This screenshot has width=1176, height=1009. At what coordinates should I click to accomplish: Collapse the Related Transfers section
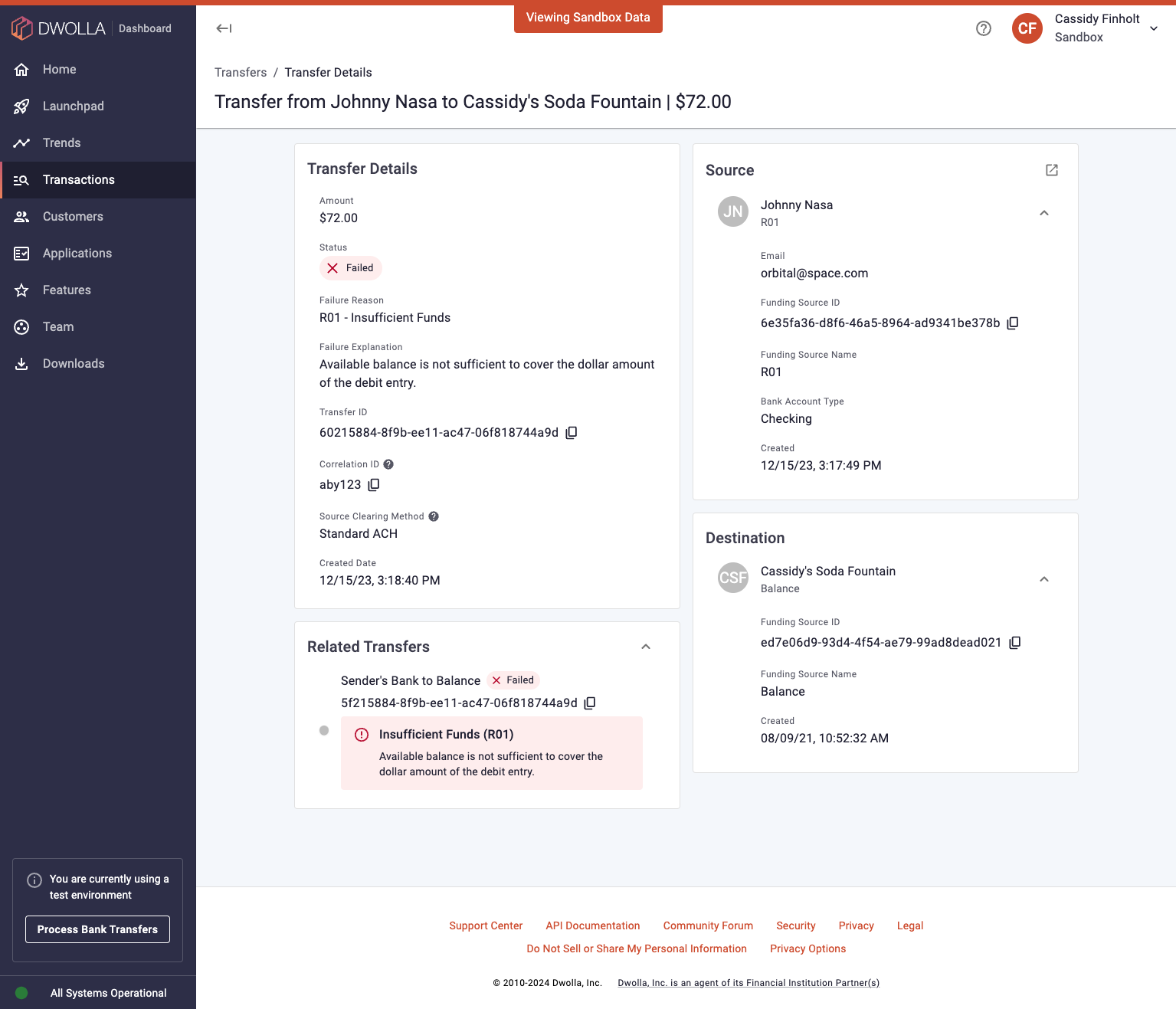pyautogui.click(x=646, y=647)
